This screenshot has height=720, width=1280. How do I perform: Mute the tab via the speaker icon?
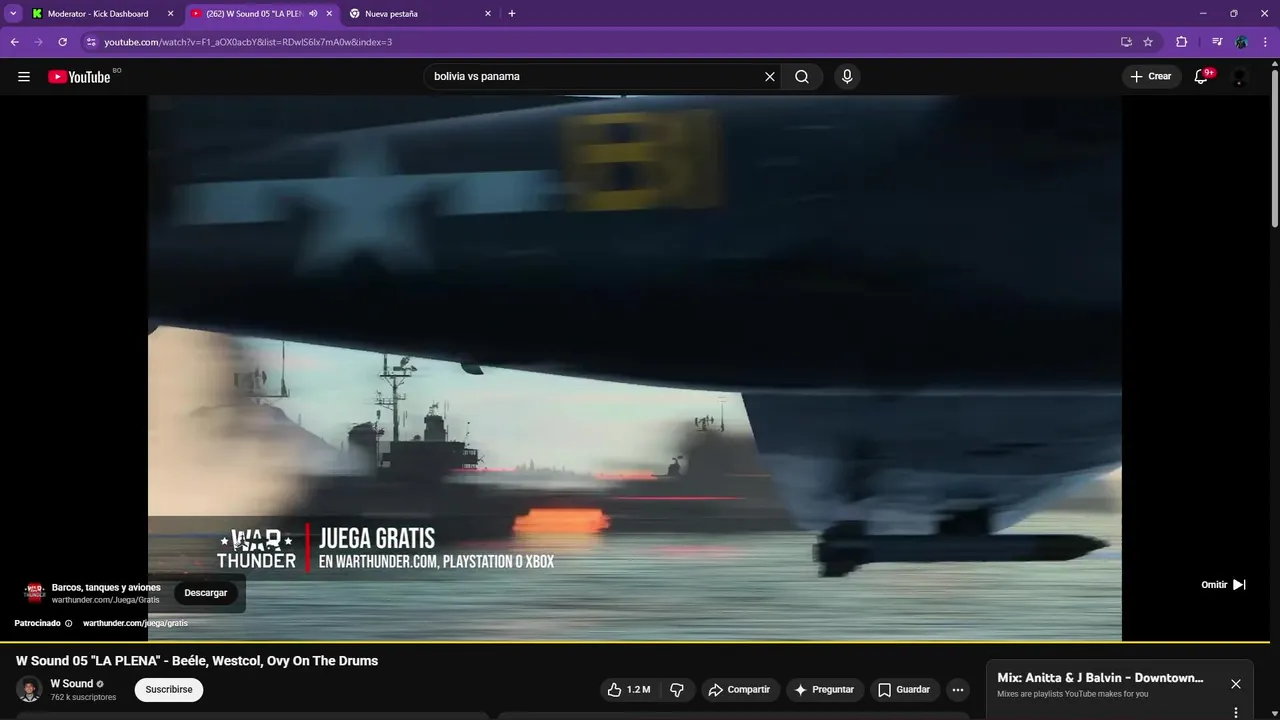(314, 14)
